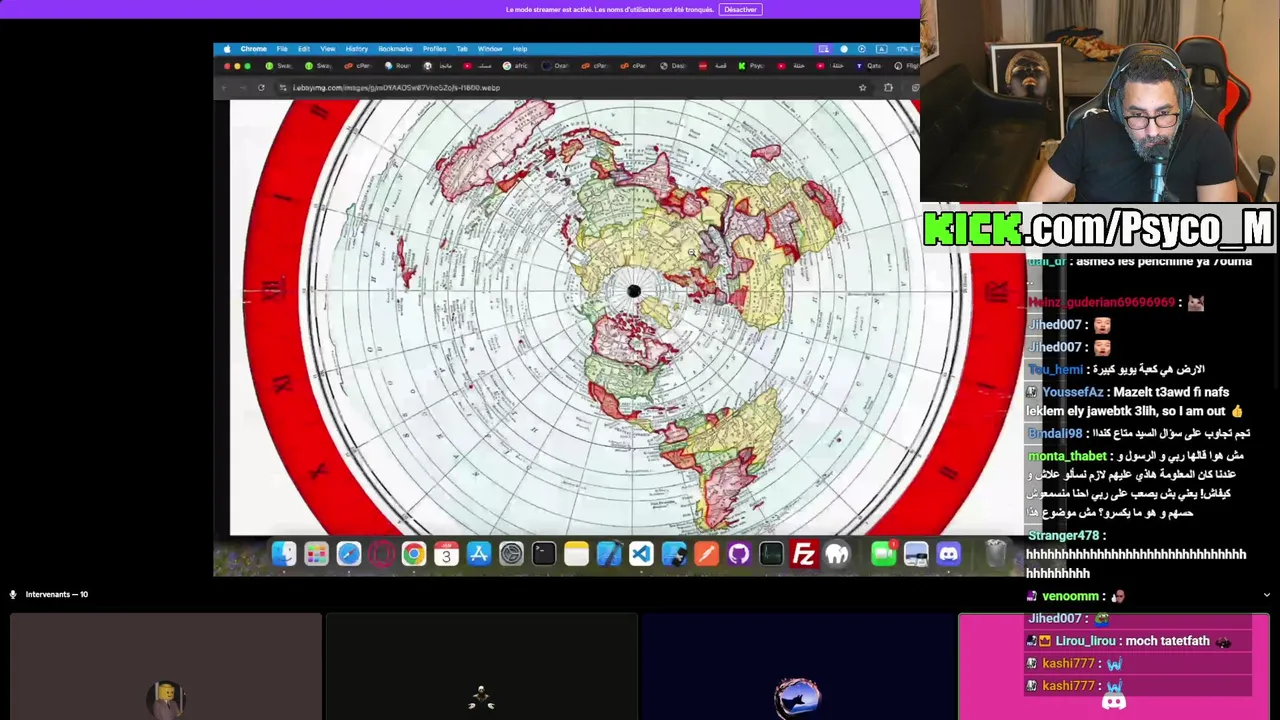Open Preview app in the Dock
1280x720 pixels.
pos(916,554)
